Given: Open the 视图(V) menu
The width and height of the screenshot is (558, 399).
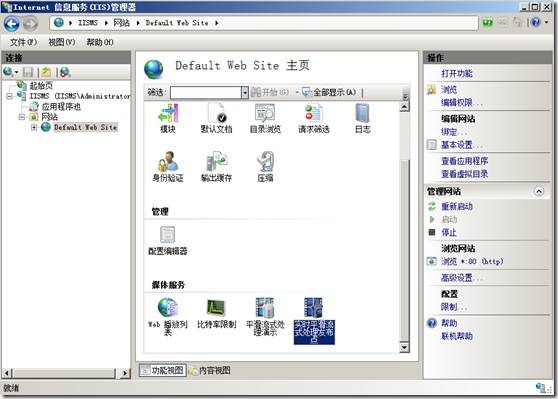Looking at the screenshot, I should (62, 42).
